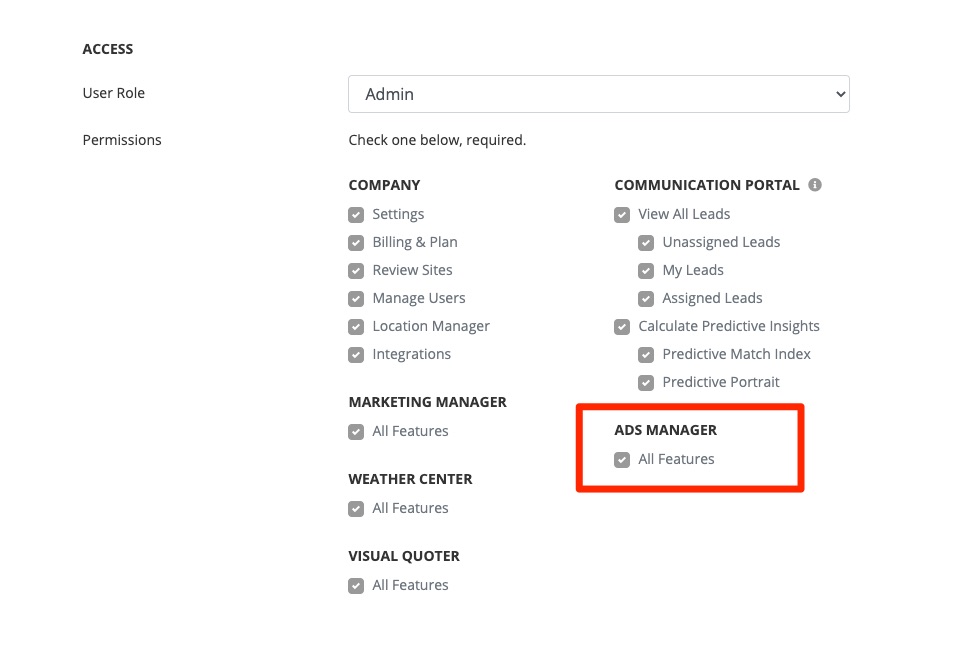This screenshot has width=980, height=652.
Task: Disable the Assigned Leads checkbox
Action: [646, 299]
